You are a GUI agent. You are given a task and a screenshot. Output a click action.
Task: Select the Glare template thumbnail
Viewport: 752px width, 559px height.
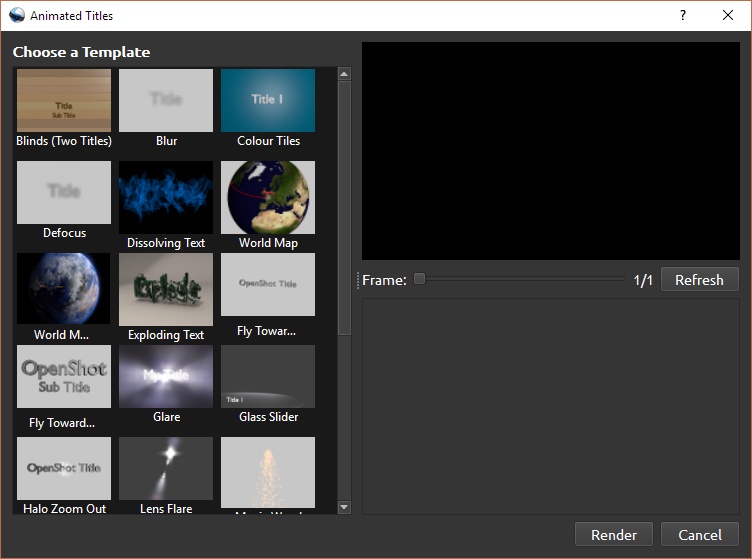(166, 376)
